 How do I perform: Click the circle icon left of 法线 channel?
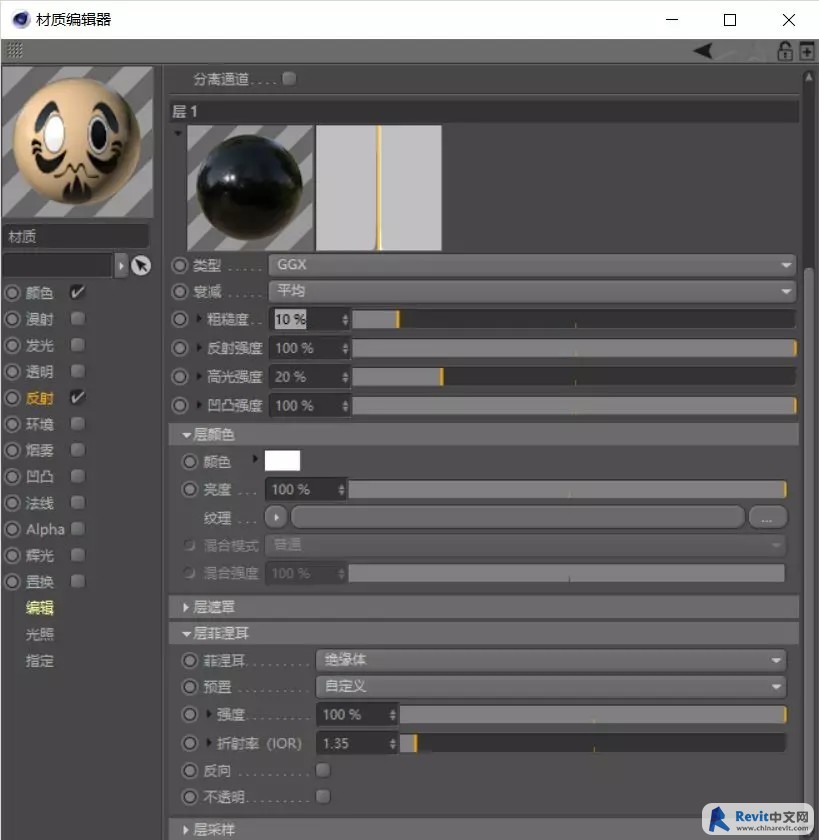12,503
